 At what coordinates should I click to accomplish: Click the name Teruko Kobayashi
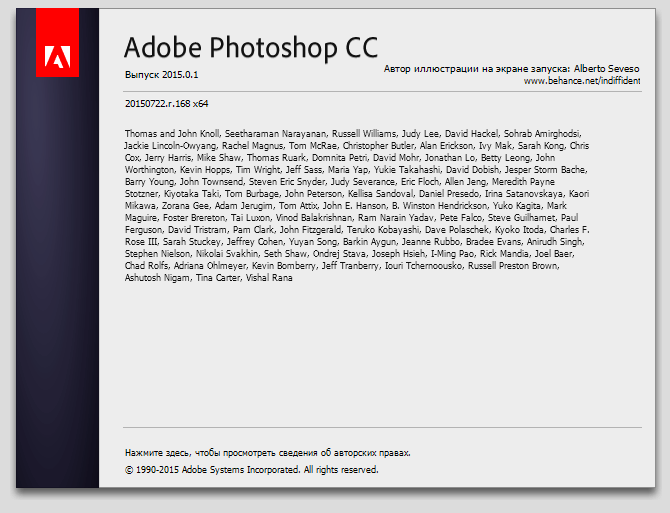383,229
